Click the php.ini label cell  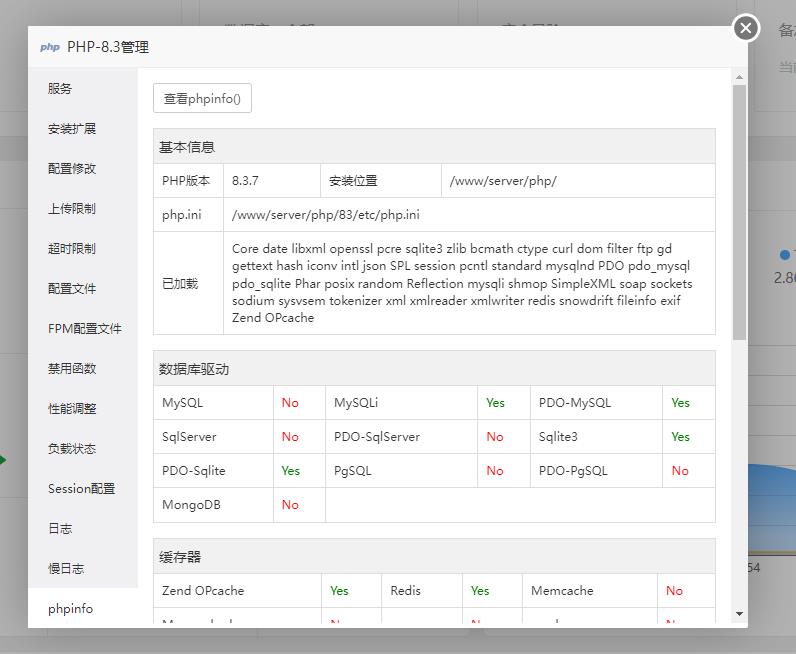(188, 215)
